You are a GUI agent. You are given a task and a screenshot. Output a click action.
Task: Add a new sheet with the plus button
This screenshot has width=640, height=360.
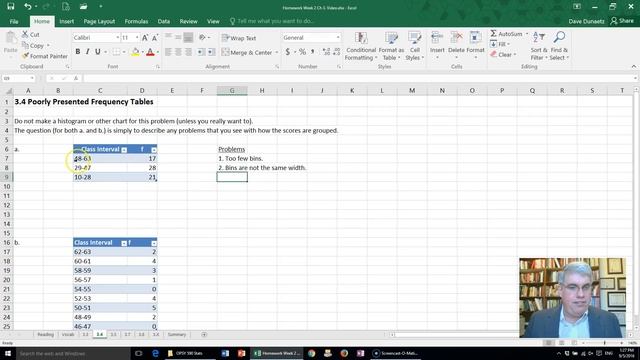pyautogui.click(x=204, y=335)
